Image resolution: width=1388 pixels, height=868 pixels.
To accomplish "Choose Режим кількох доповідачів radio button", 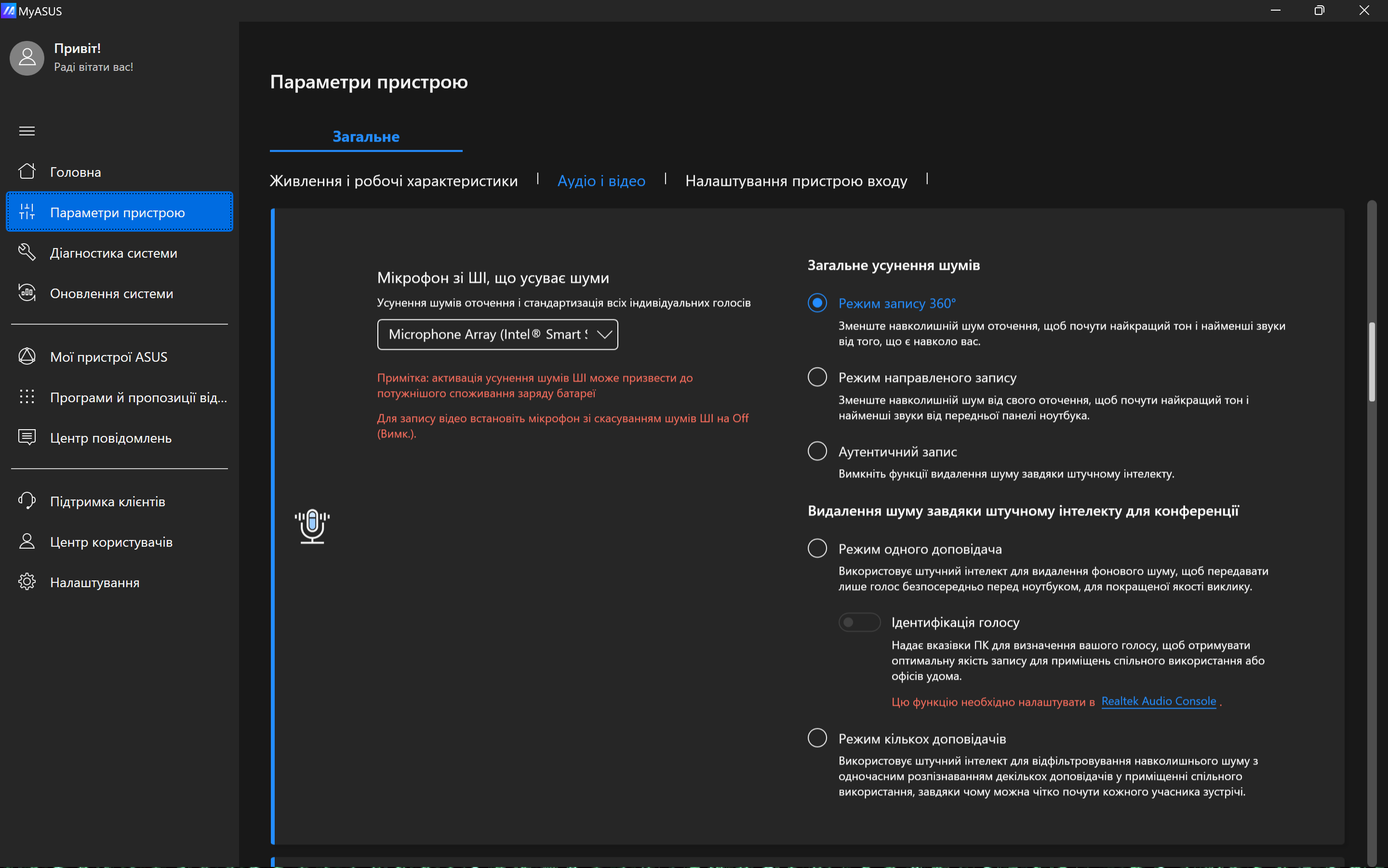I will (x=816, y=737).
